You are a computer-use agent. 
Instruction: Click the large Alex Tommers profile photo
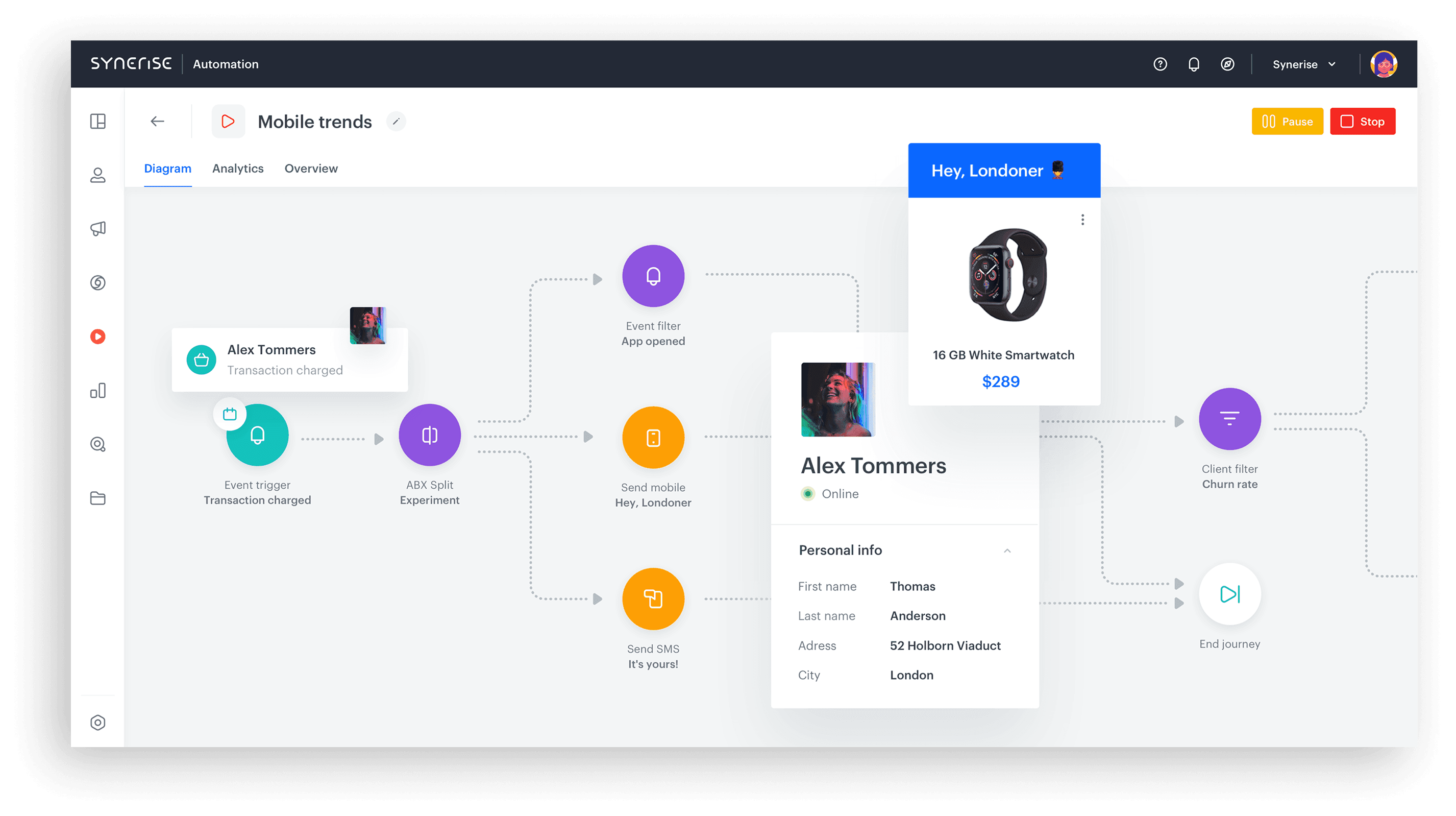[837, 400]
